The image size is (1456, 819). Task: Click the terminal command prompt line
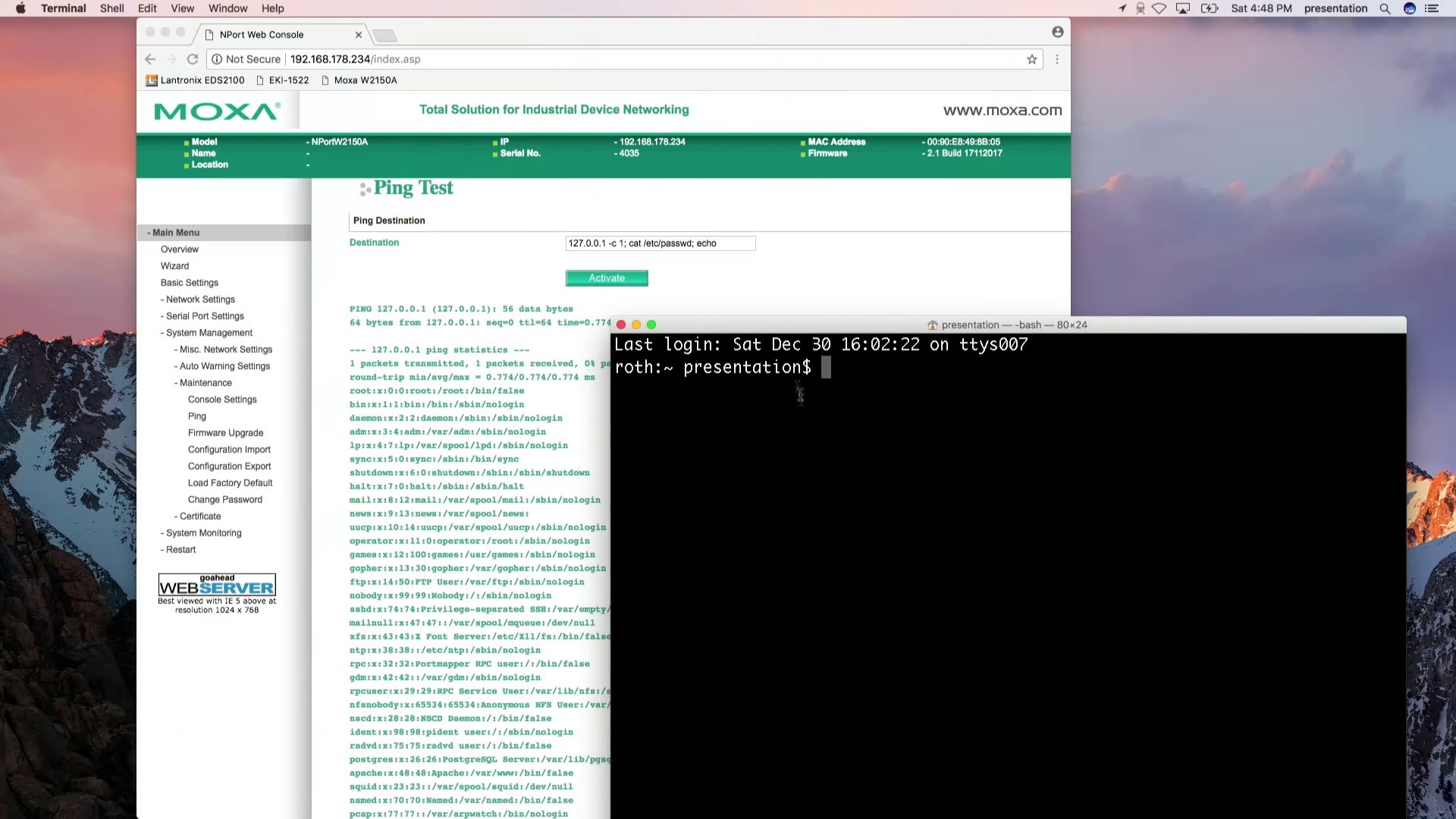[x=723, y=368]
